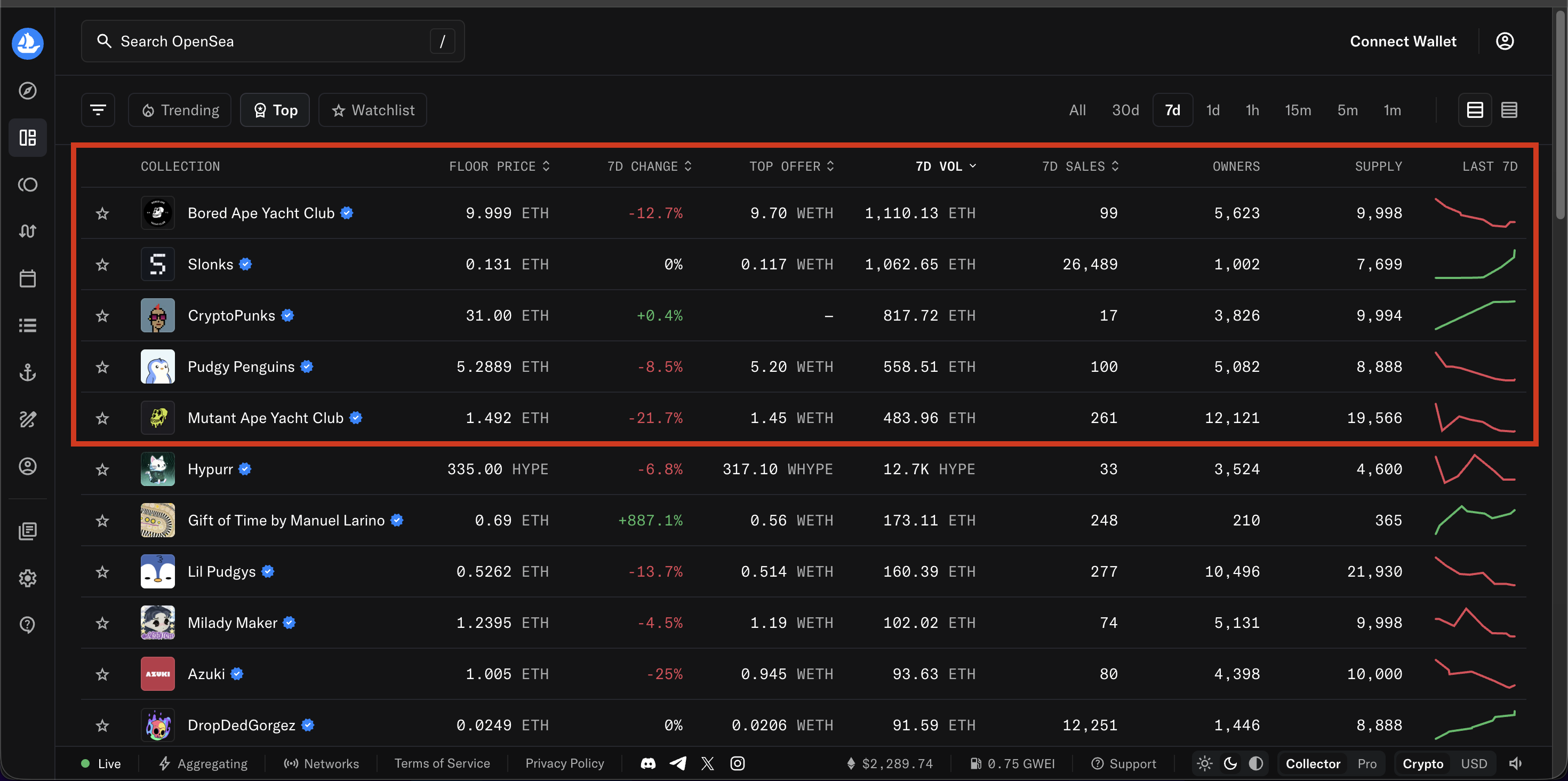Screen dimensions: 1568x781
Task: Star Gift of Time by Manuel Larino
Action: [x=102, y=521]
